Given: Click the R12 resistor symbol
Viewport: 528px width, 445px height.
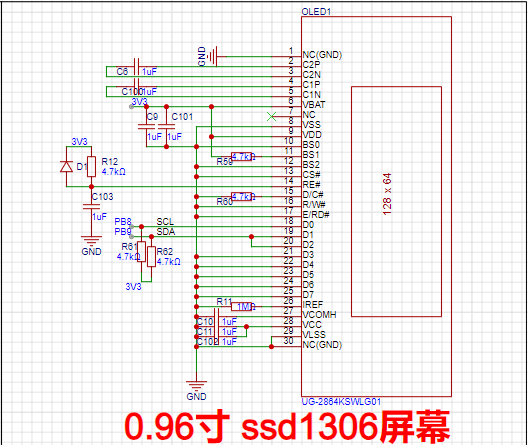Looking at the screenshot, I should pos(91,166).
